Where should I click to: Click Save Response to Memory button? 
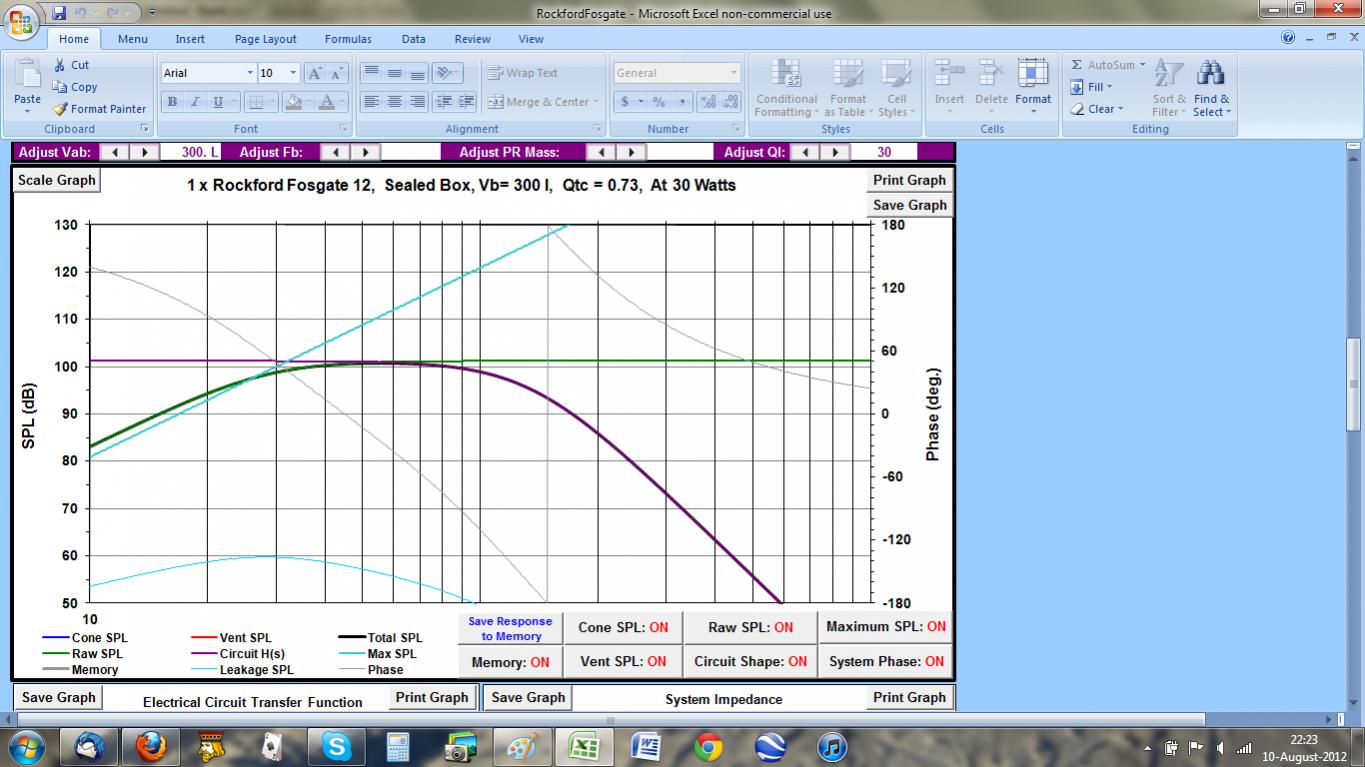pos(510,628)
